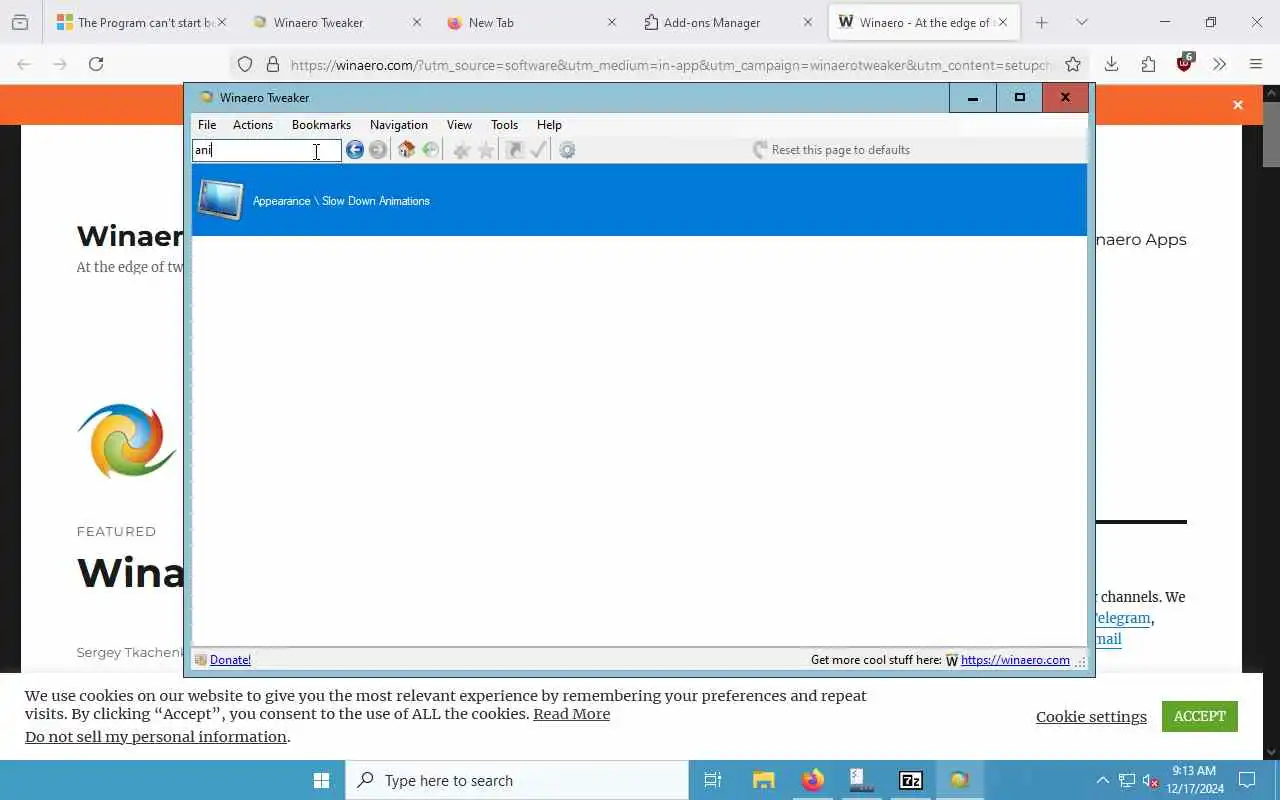Open the Help menu
The width and height of the screenshot is (1280, 800).
pos(549,125)
